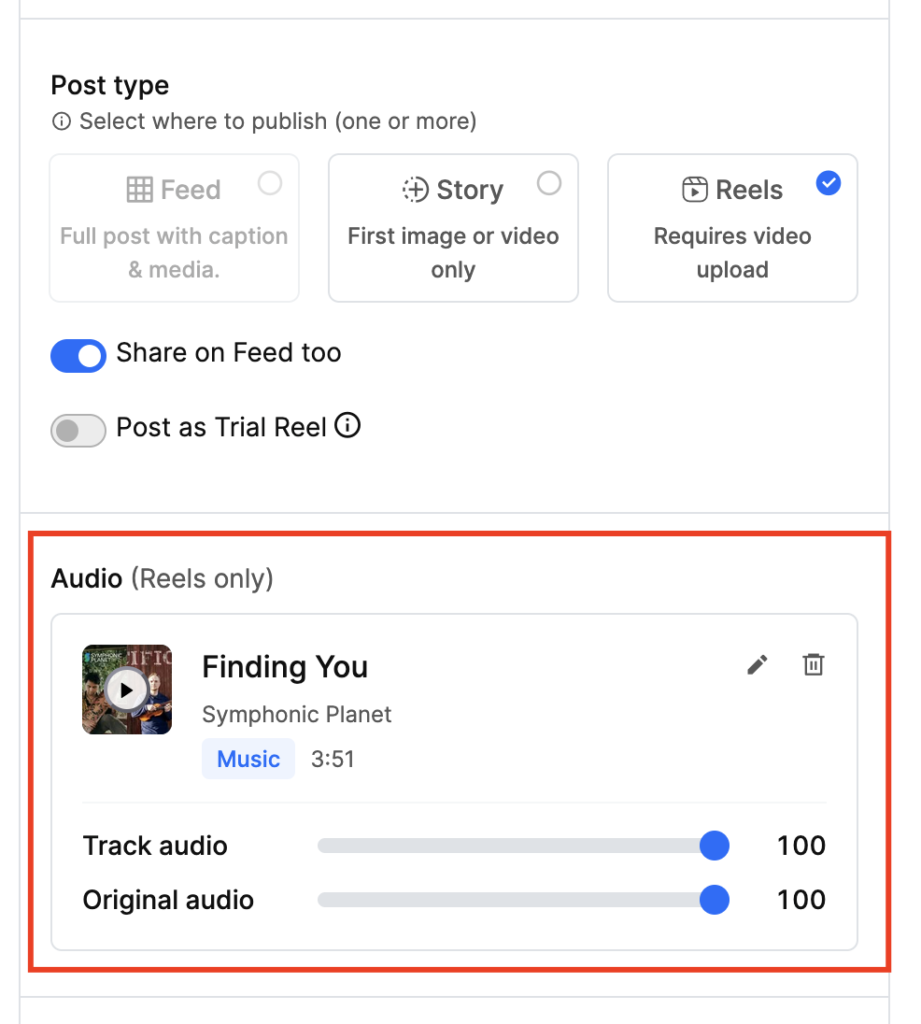Click the Reels video icon
This screenshot has width=921, height=1024.
pyautogui.click(x=694, y=190)
